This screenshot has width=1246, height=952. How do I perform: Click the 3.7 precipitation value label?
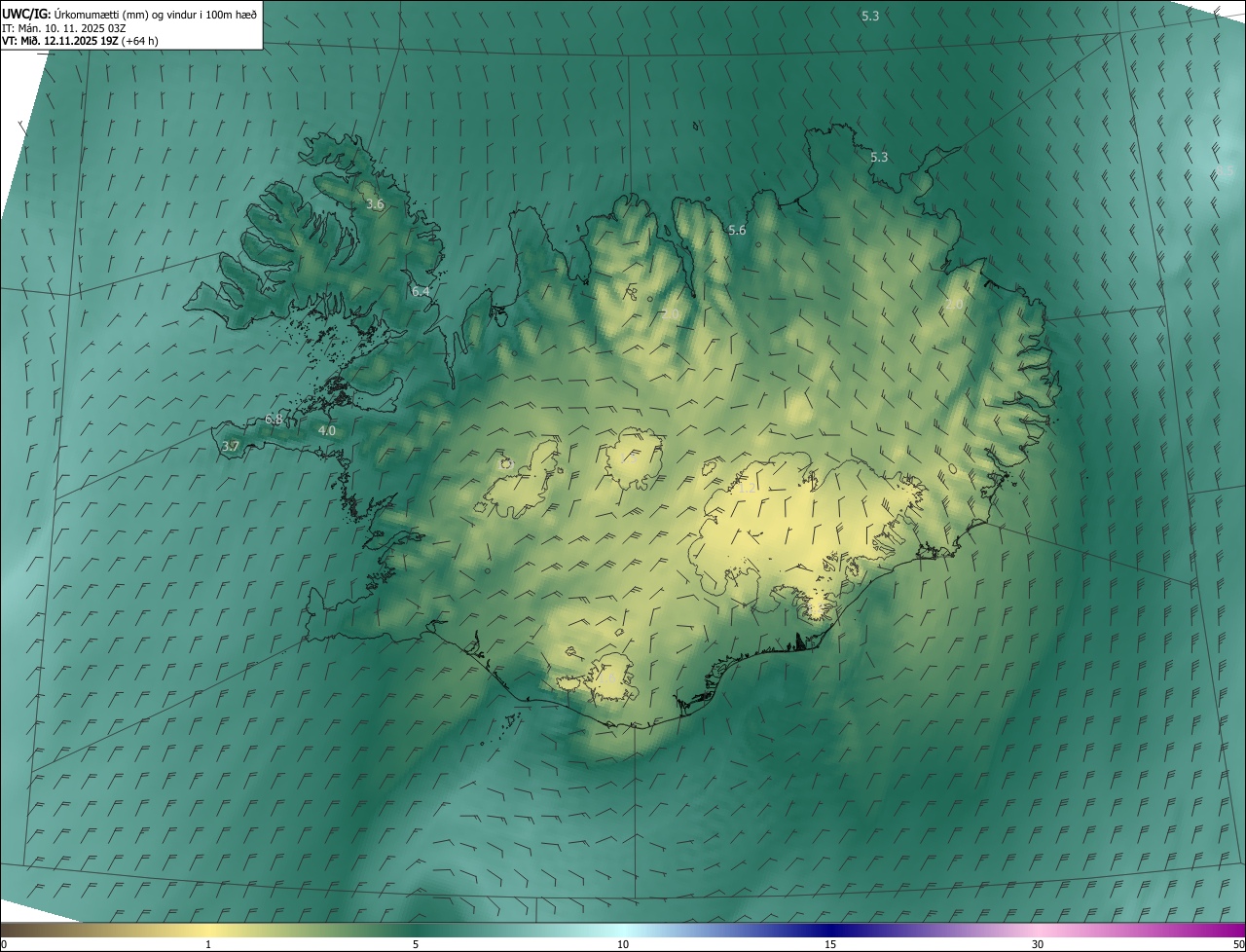tap(230, 446)
